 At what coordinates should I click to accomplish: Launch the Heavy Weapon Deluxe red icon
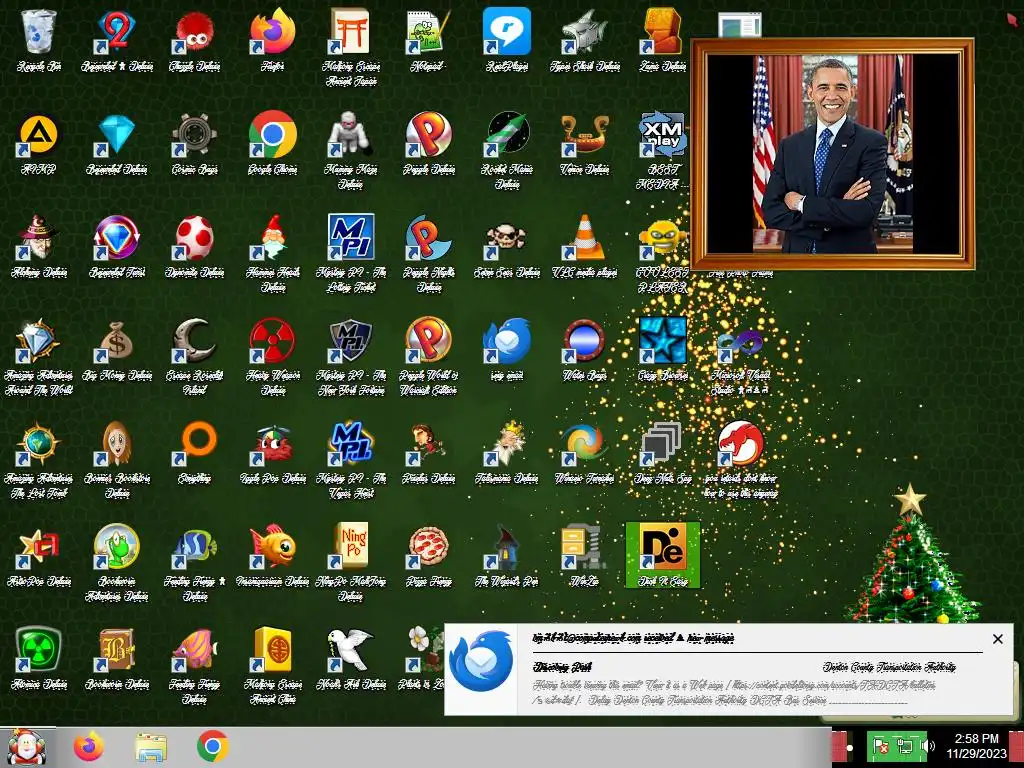272,342
